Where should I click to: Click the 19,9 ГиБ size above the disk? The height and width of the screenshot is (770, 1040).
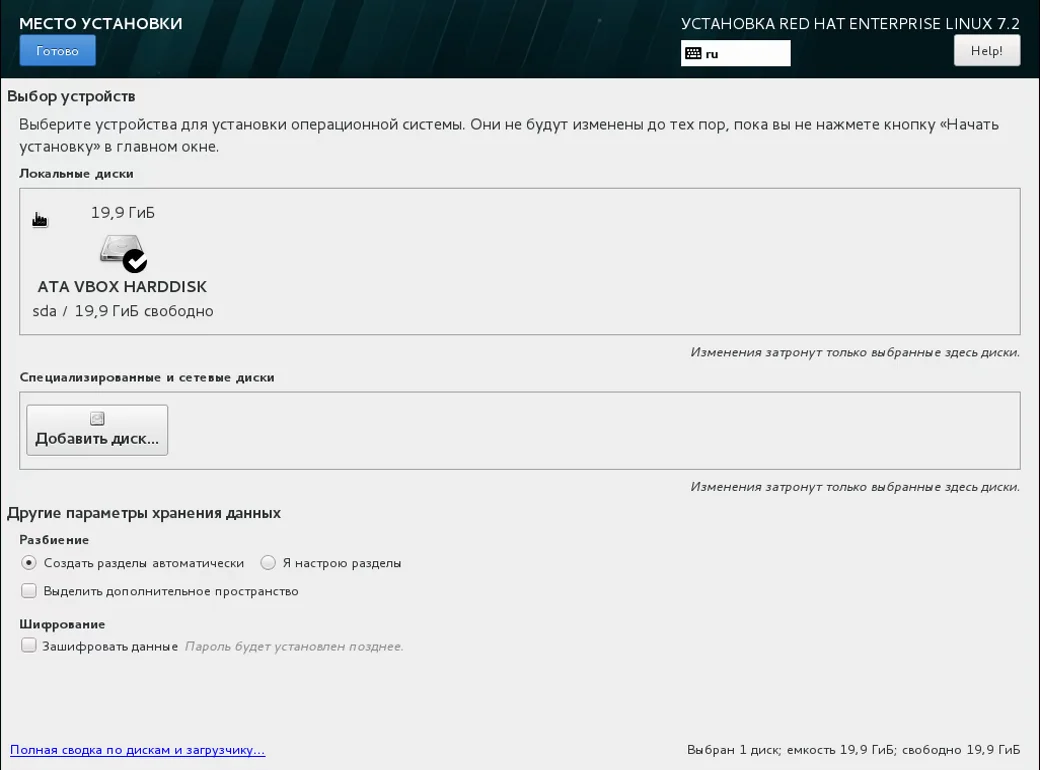(x=123, y=213)
